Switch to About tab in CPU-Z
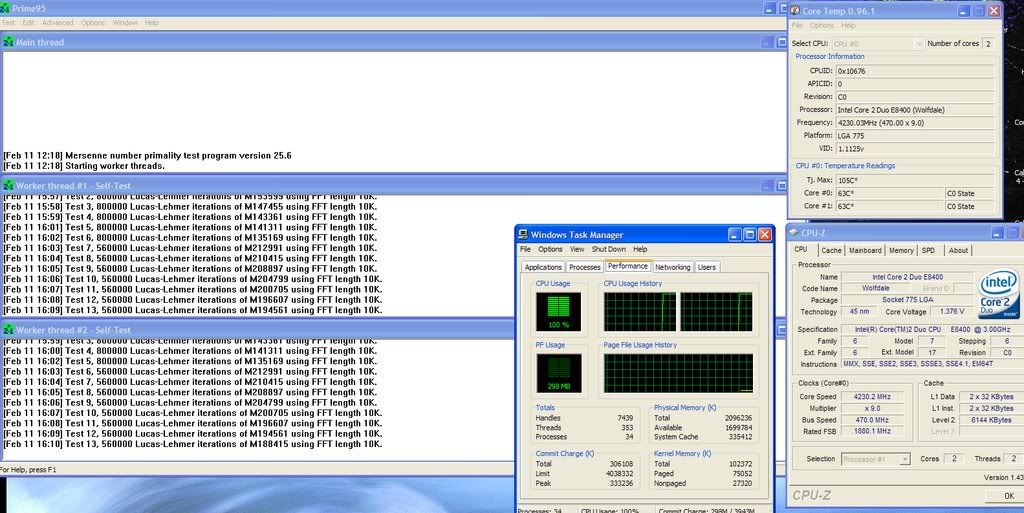 tap(958, 251)
